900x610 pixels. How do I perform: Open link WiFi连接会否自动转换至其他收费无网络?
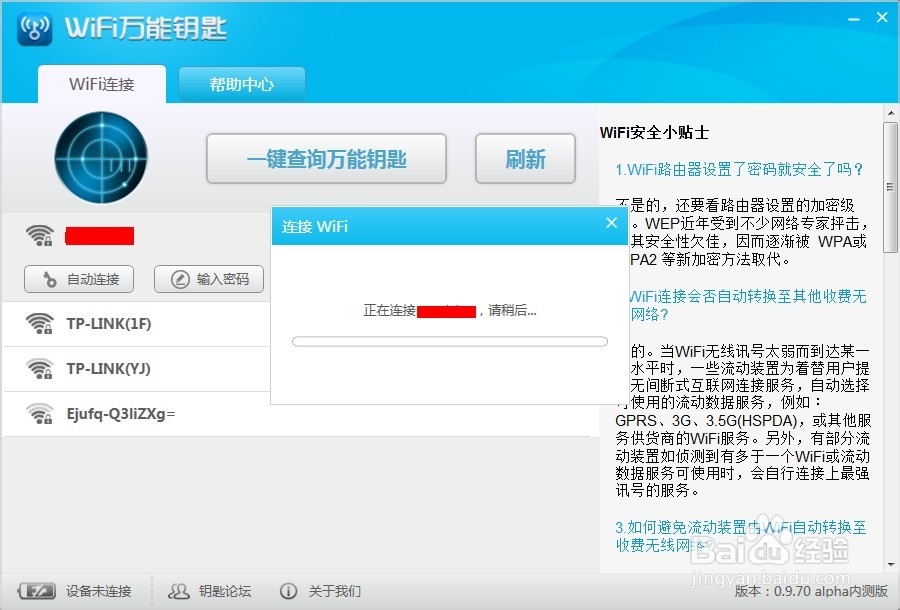click(748, 305)
